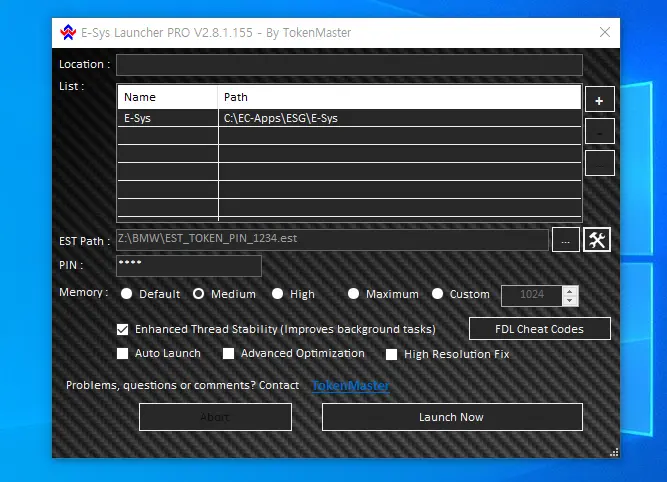Click the custom memory 1024 field

[532, 296]
